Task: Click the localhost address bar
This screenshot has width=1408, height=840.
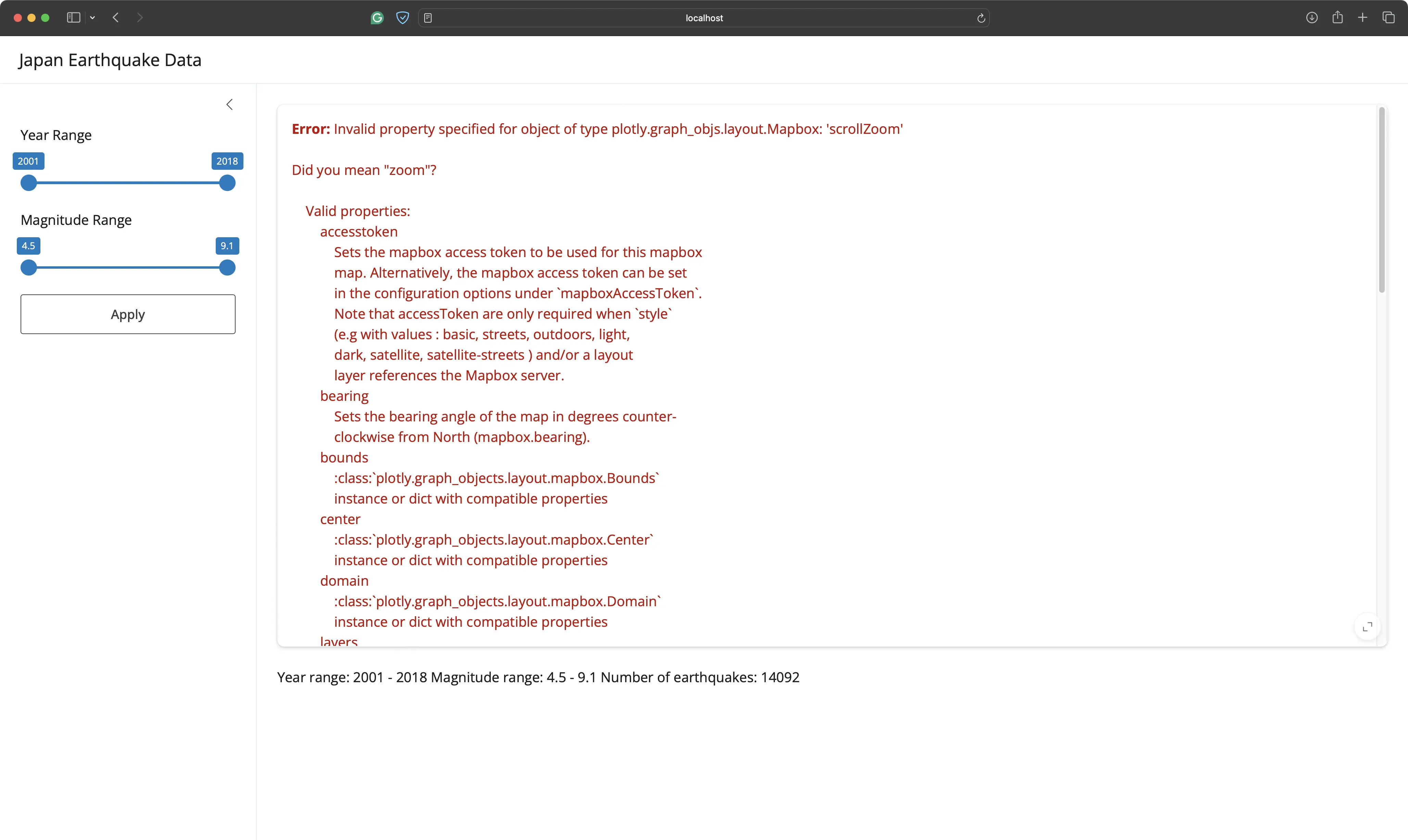Action: click(704, 18)
